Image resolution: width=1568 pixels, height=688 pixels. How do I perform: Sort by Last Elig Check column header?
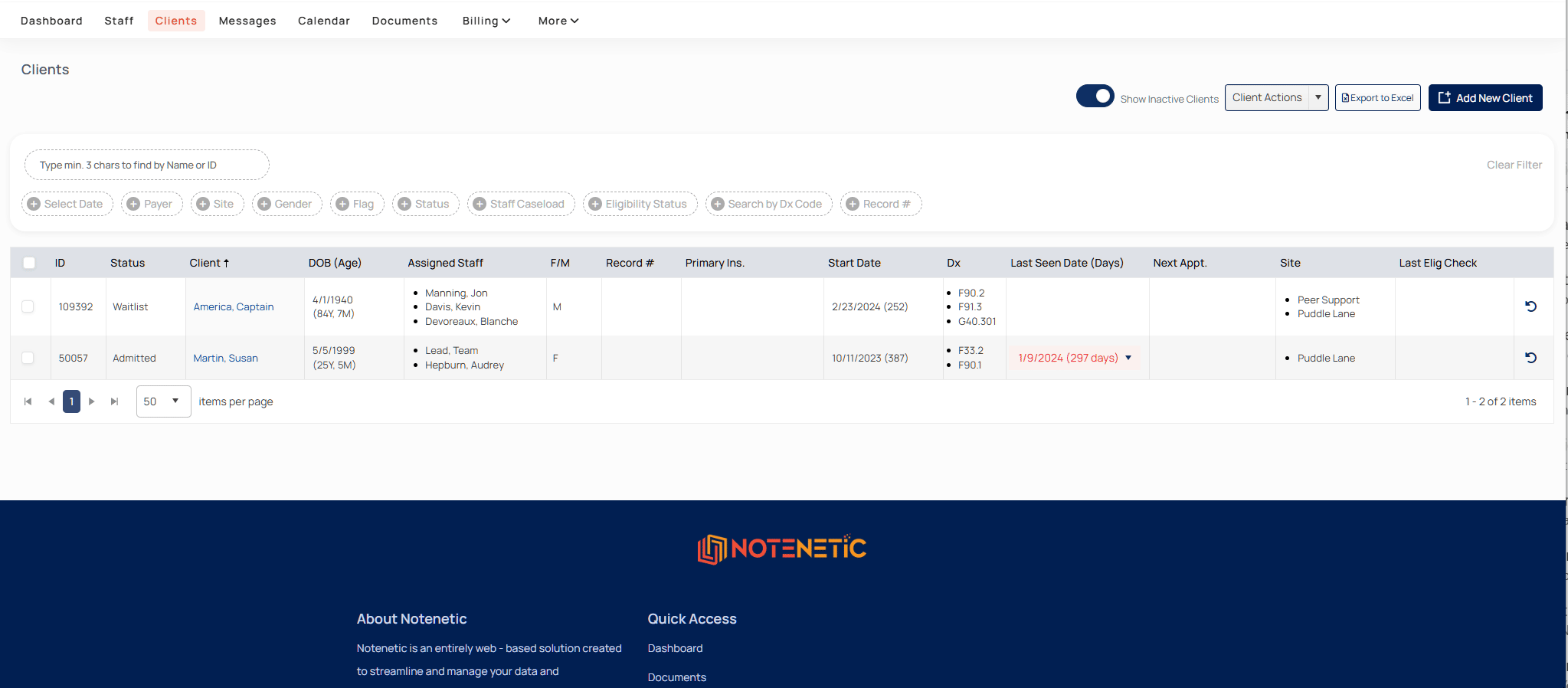1438,263
